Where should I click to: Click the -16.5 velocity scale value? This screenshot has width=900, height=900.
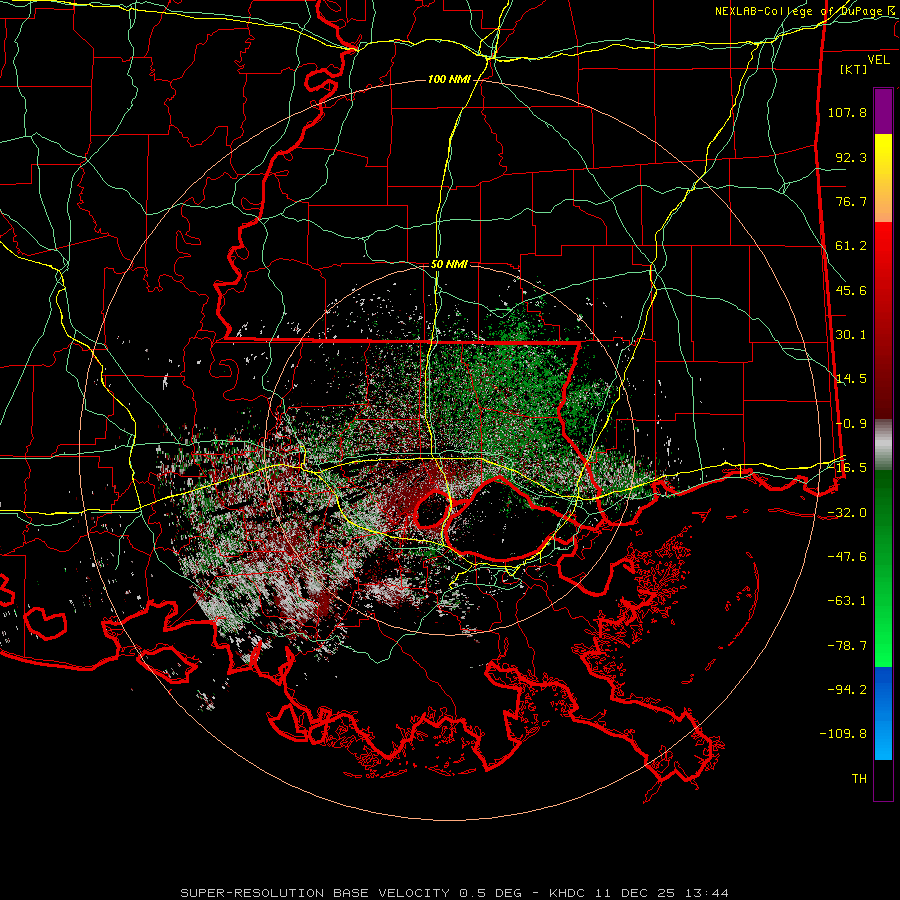click(847, 468)
